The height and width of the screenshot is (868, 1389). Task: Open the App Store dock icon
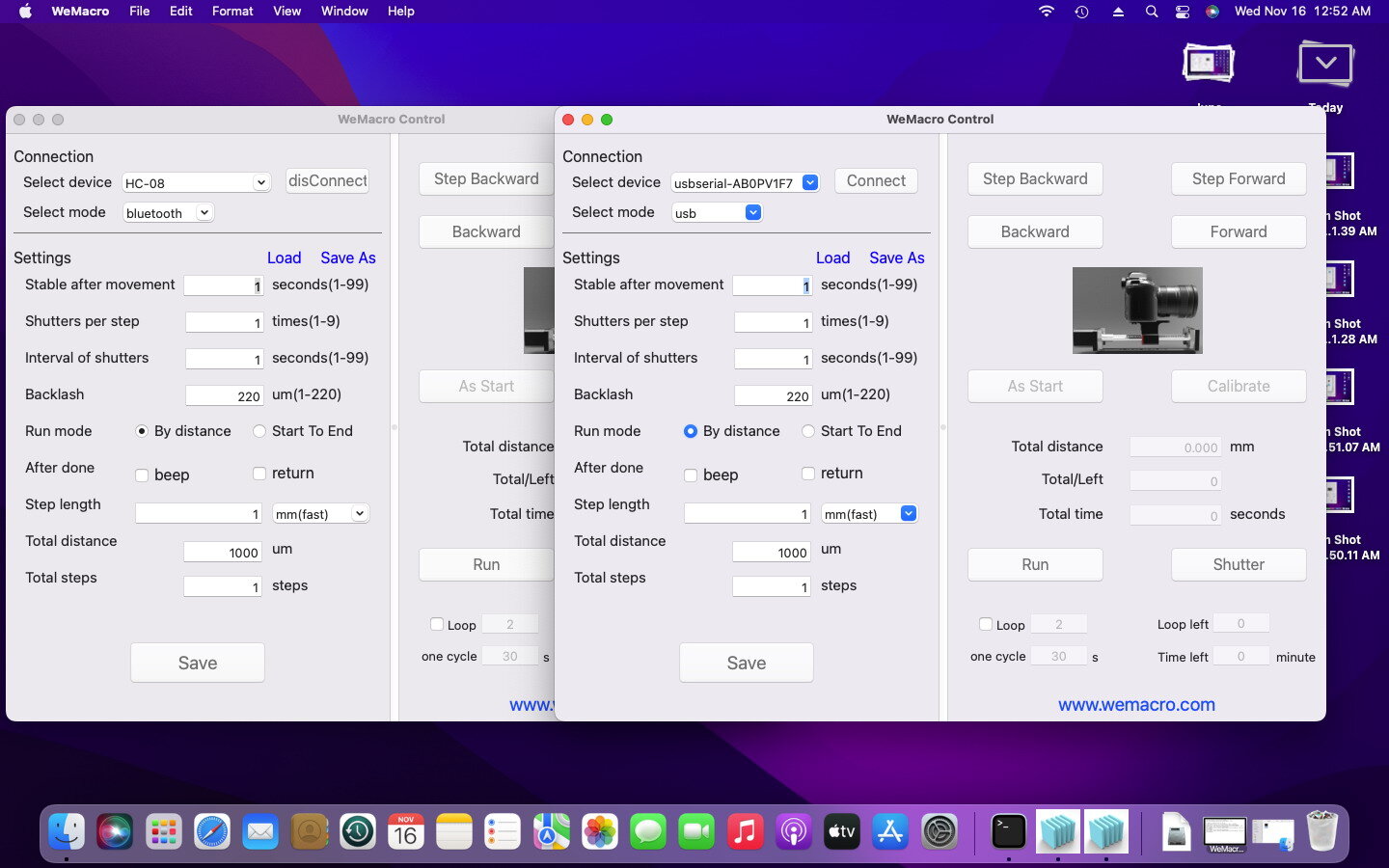click(889, 830)
